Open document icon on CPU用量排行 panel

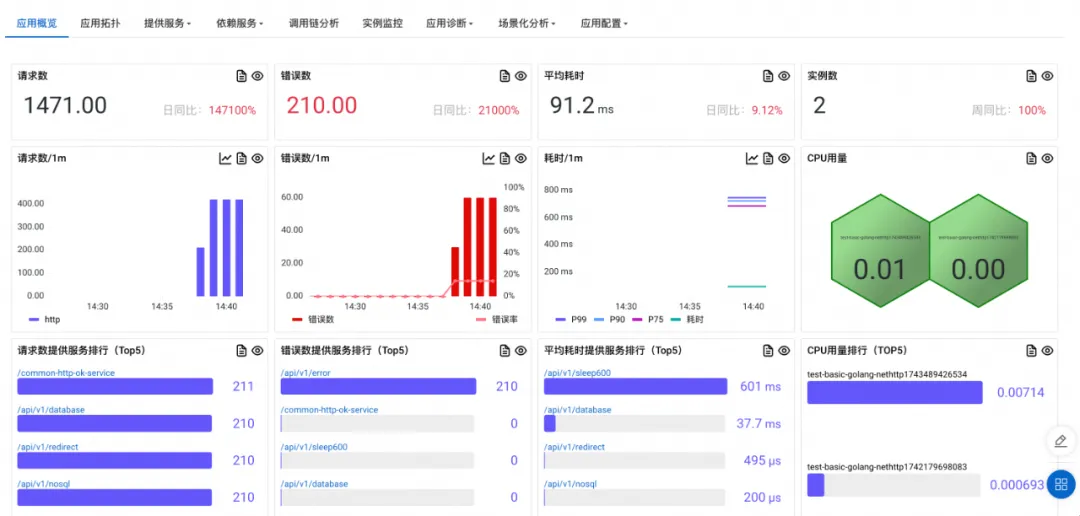pos(1031,351)
